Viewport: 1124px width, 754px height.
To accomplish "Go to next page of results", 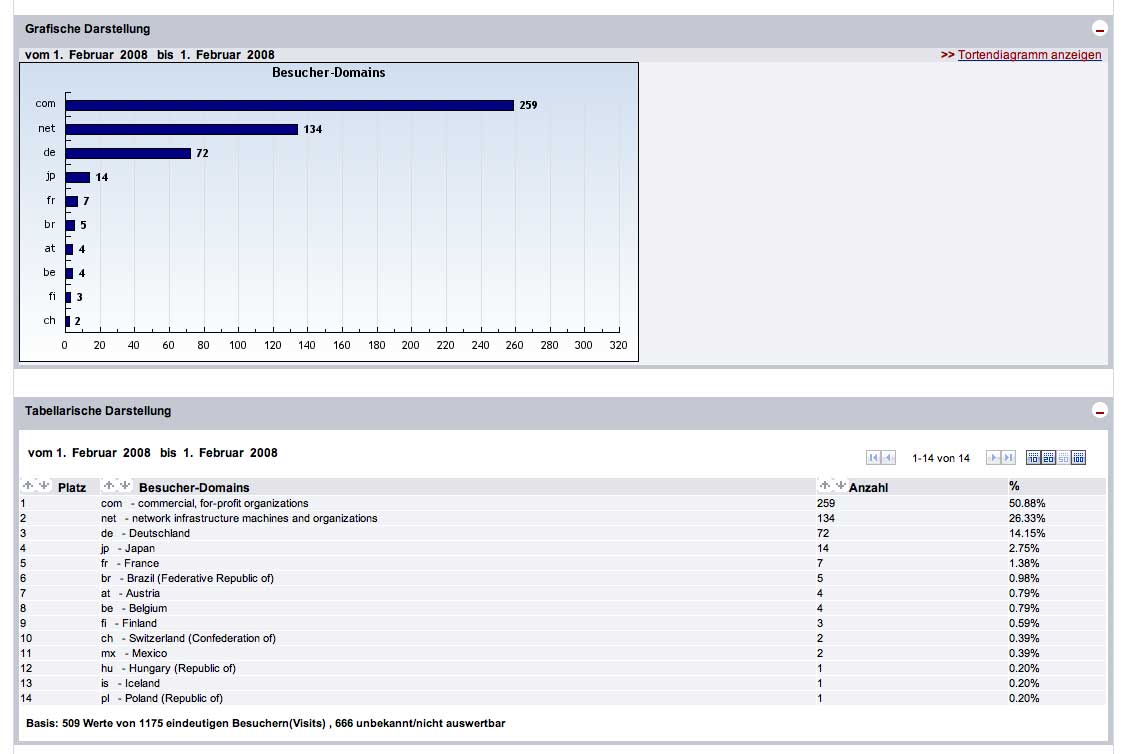I will 993,458.
